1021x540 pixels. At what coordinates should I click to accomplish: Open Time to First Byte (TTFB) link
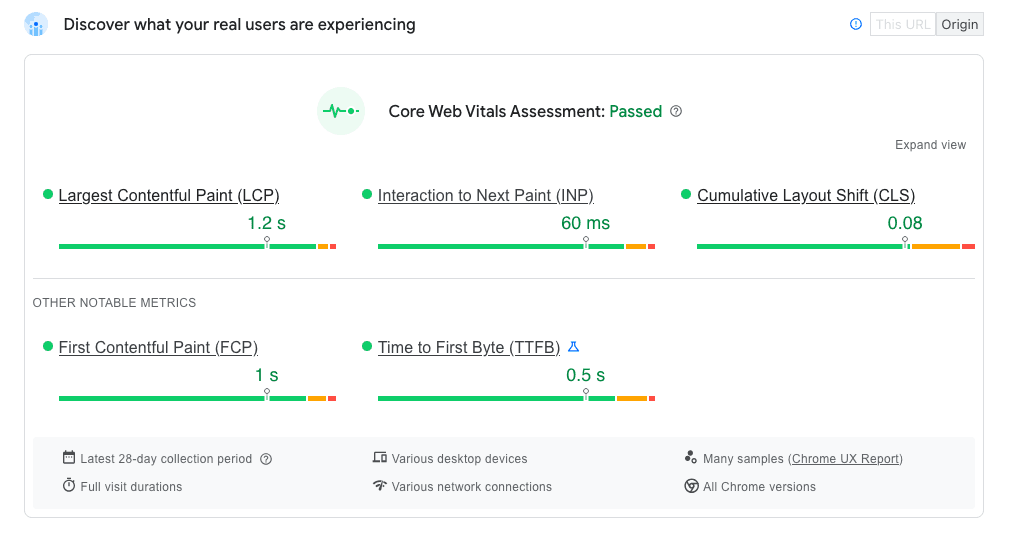[x=469, y=347]
